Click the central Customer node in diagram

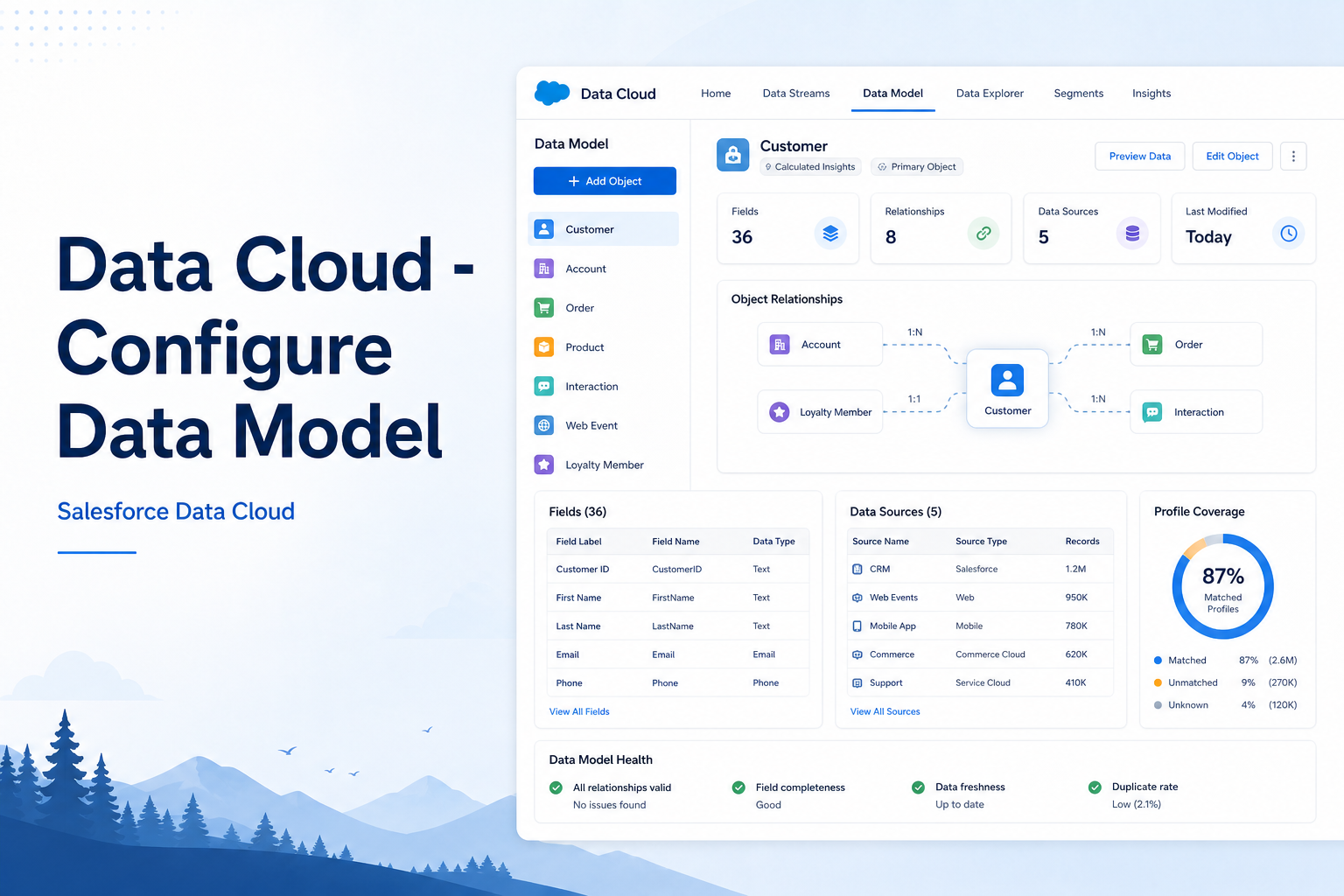pyautogui.click(x=1007, y=388)
